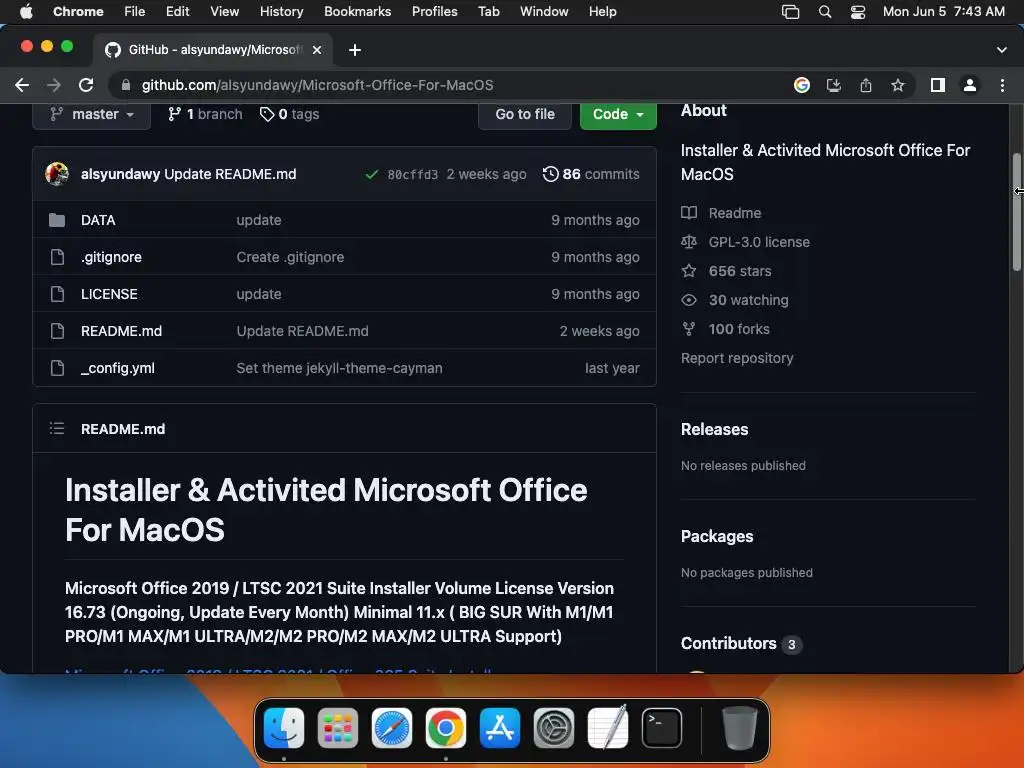Click Stage Manager icon in menu bar
The height and width of the screenshot is (768, 1024).
pyautogui.click(x=790, y=12)
